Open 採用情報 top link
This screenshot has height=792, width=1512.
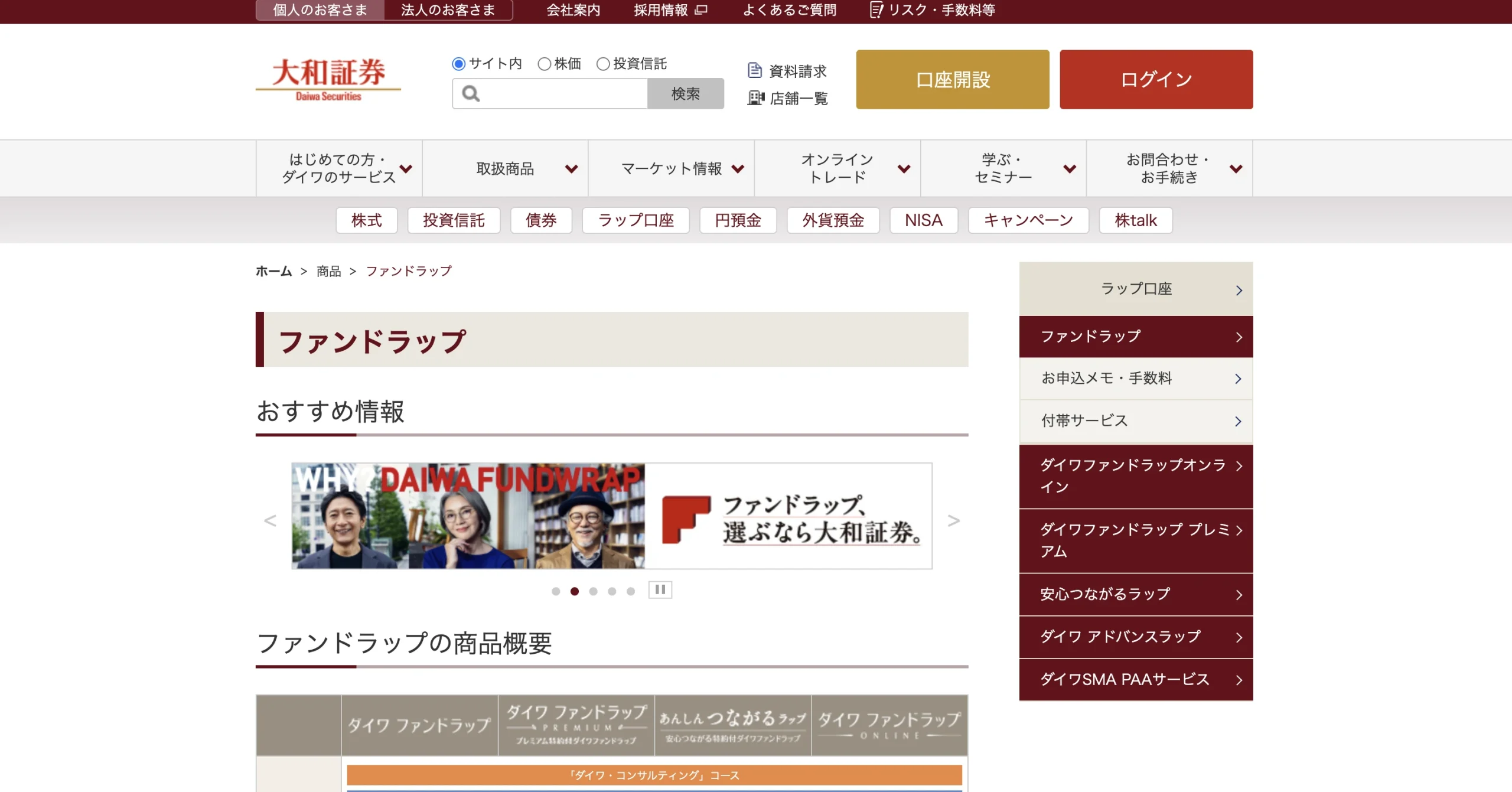(x=661, y=10)
